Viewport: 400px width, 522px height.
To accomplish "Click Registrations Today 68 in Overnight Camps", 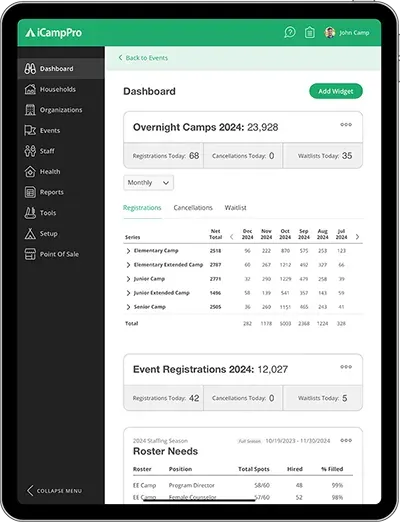I will 163,156.
